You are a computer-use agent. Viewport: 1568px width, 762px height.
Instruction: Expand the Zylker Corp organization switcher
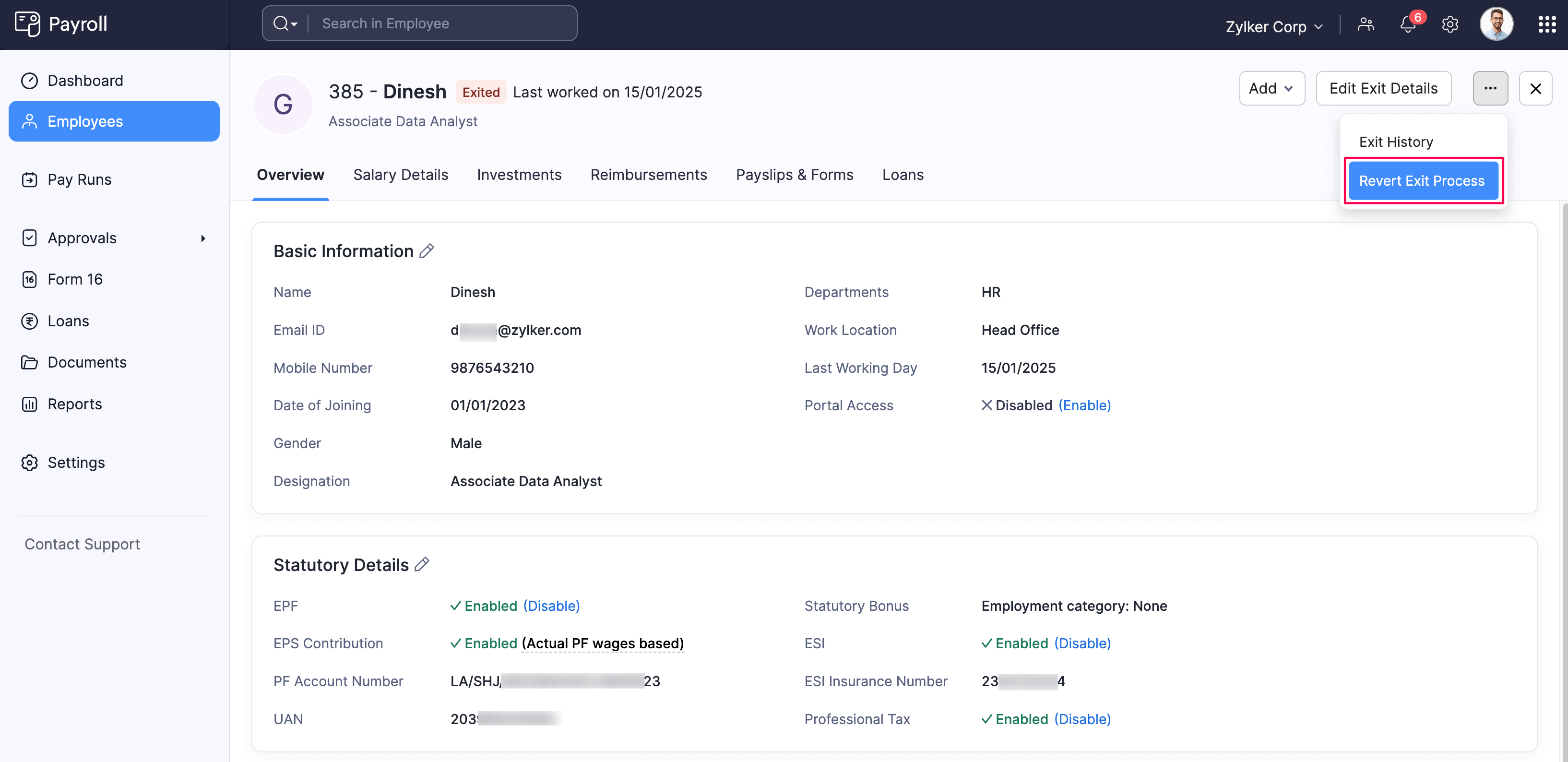(1274, 27)
